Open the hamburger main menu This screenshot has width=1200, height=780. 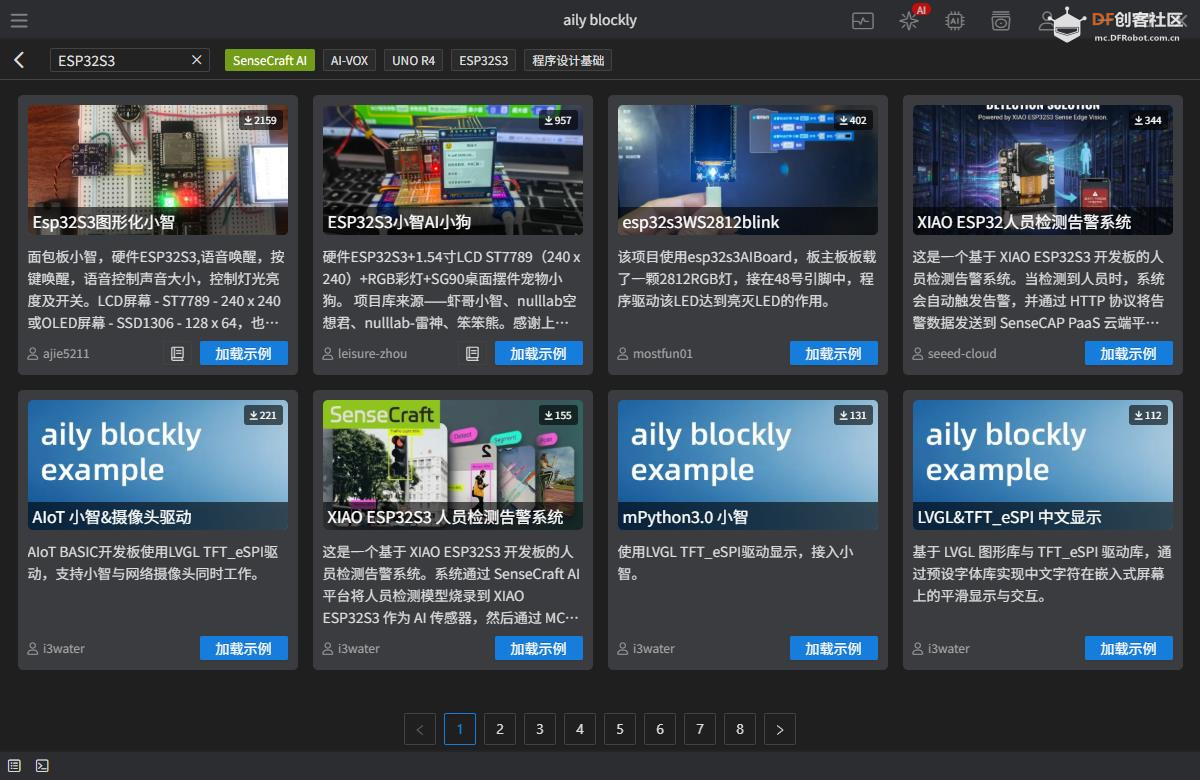(x=19, y=20)
